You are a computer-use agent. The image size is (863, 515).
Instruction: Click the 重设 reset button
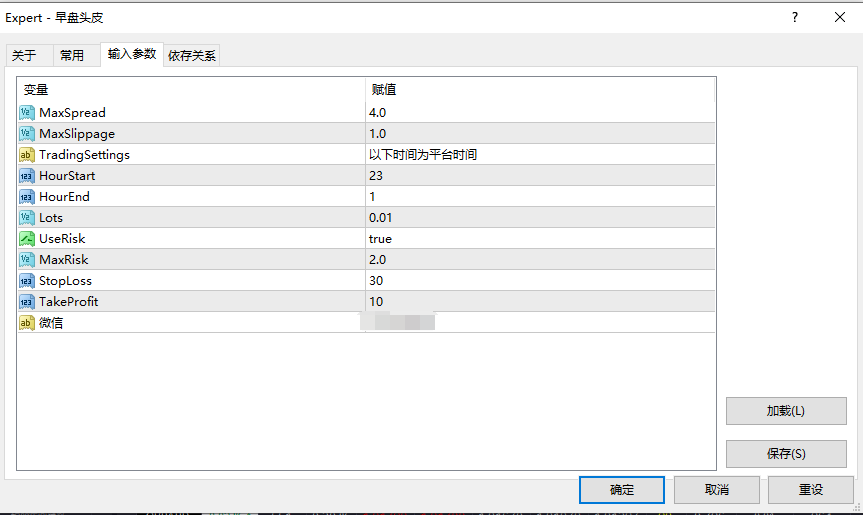[811, 490]
